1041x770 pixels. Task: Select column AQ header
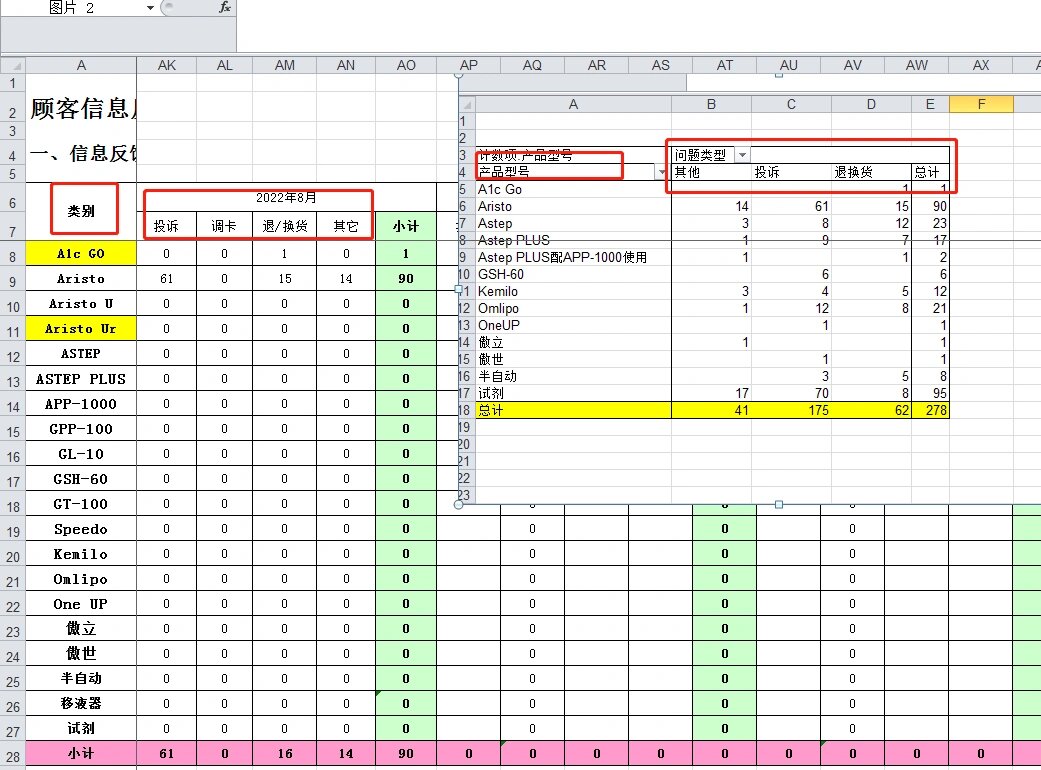[532, 65]
